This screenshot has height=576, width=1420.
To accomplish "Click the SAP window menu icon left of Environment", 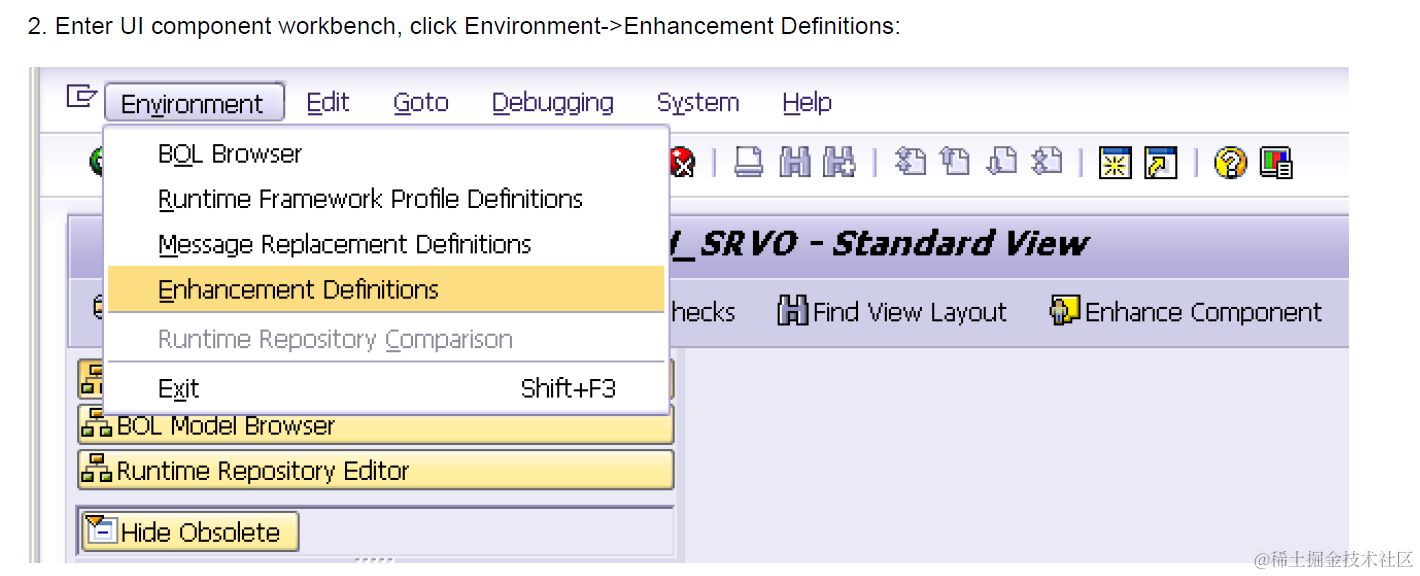I will (x=80, y=97).
